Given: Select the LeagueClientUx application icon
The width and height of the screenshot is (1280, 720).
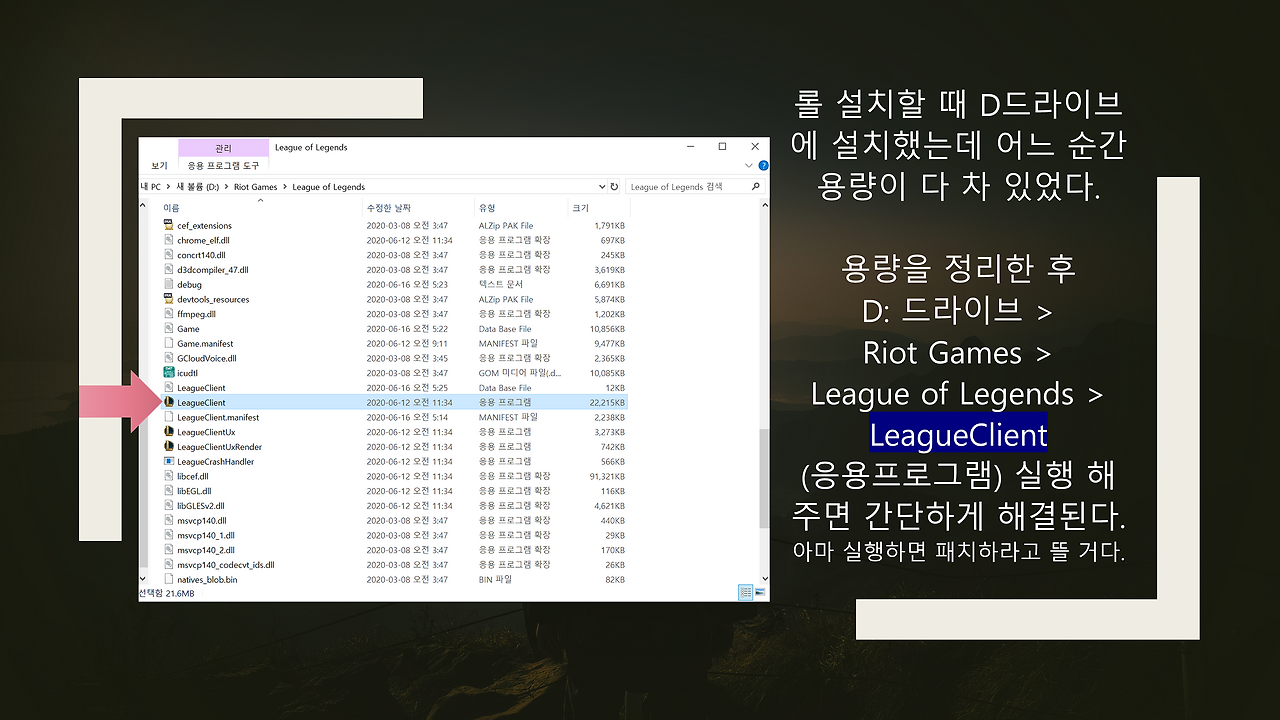Looking at the screenshot, I should (169, 432).
